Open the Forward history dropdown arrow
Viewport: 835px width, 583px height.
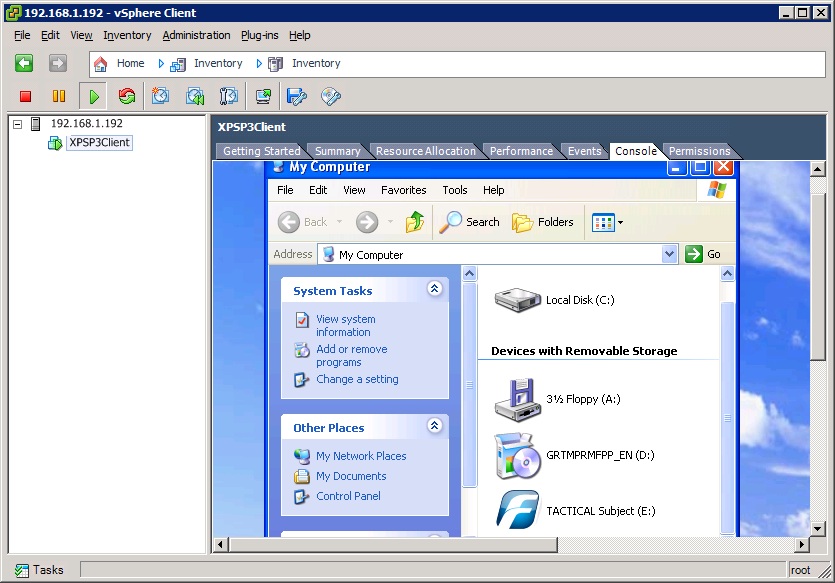point(390,221)
